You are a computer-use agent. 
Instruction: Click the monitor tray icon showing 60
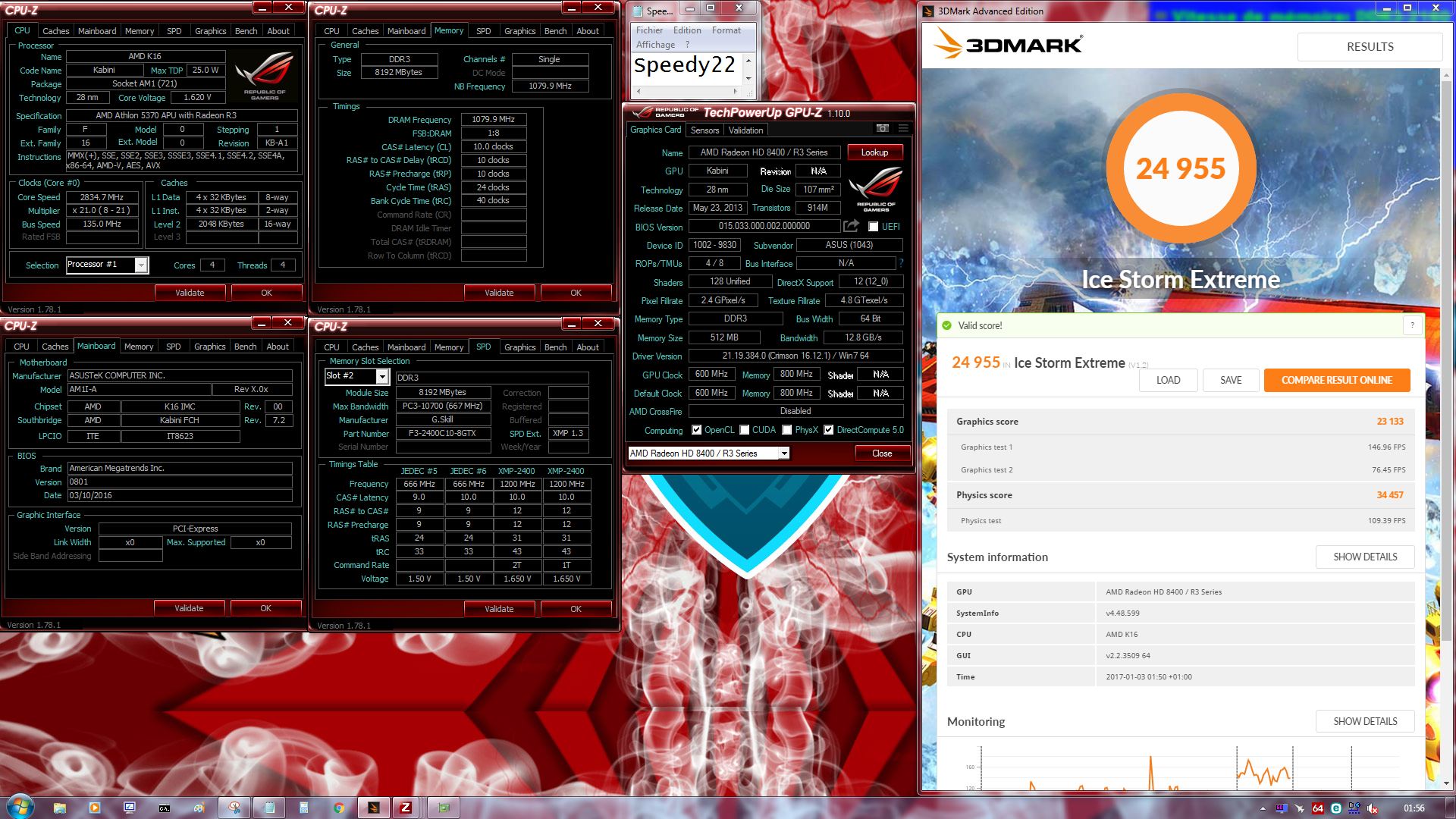(1282, 808)
